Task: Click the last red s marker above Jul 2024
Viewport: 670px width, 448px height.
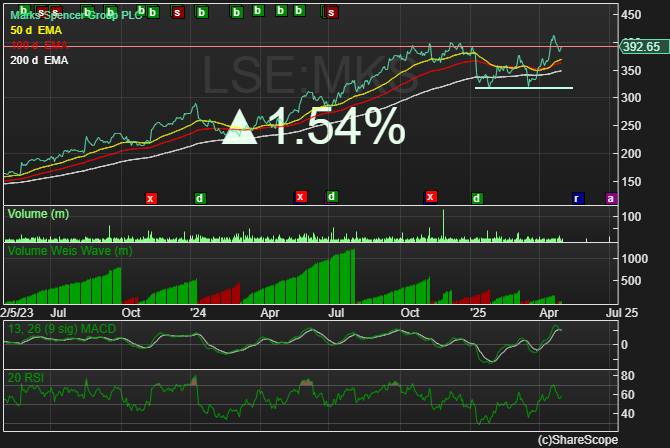Action: [x=332, y=13]
